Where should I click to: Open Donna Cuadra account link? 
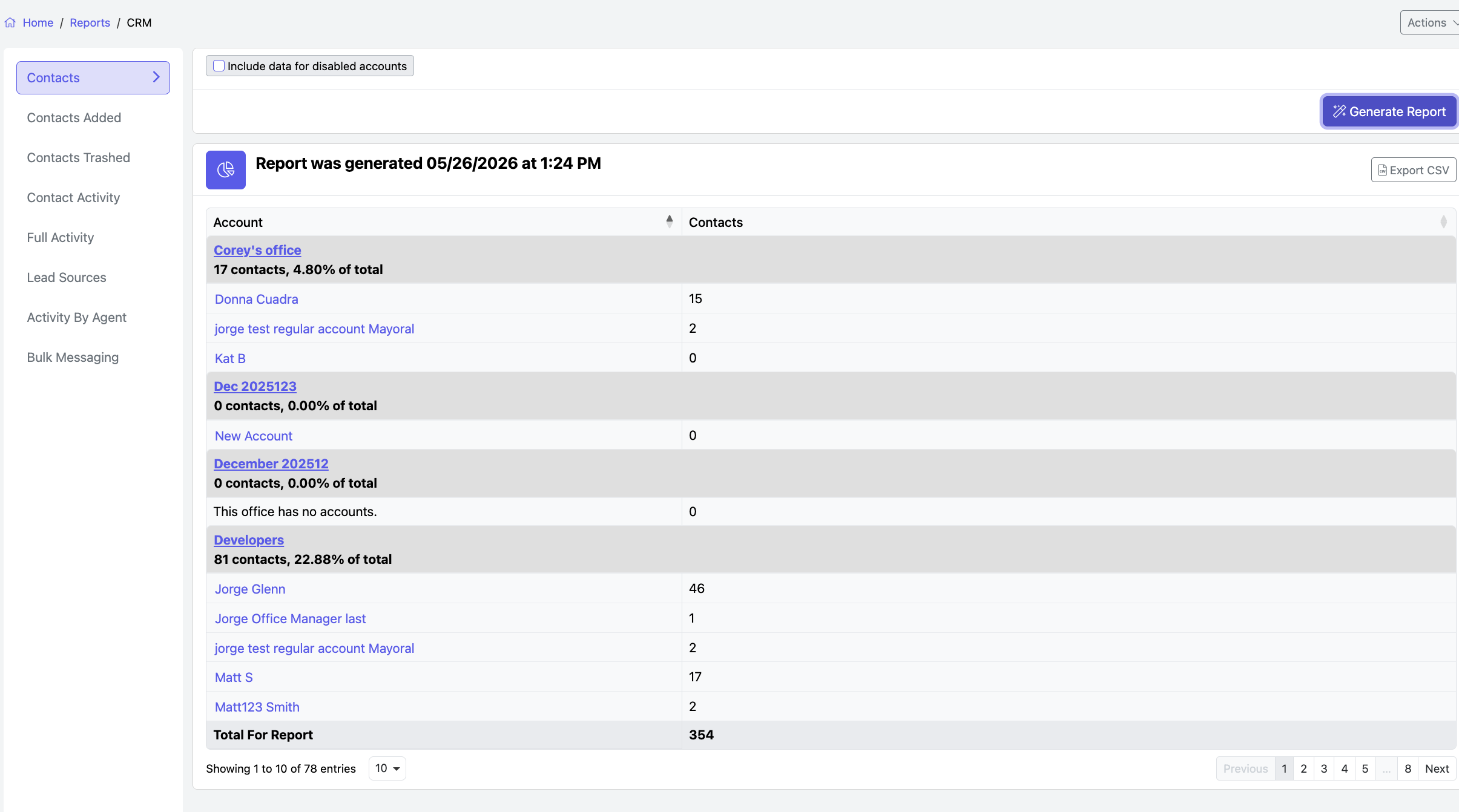point(257,299)
